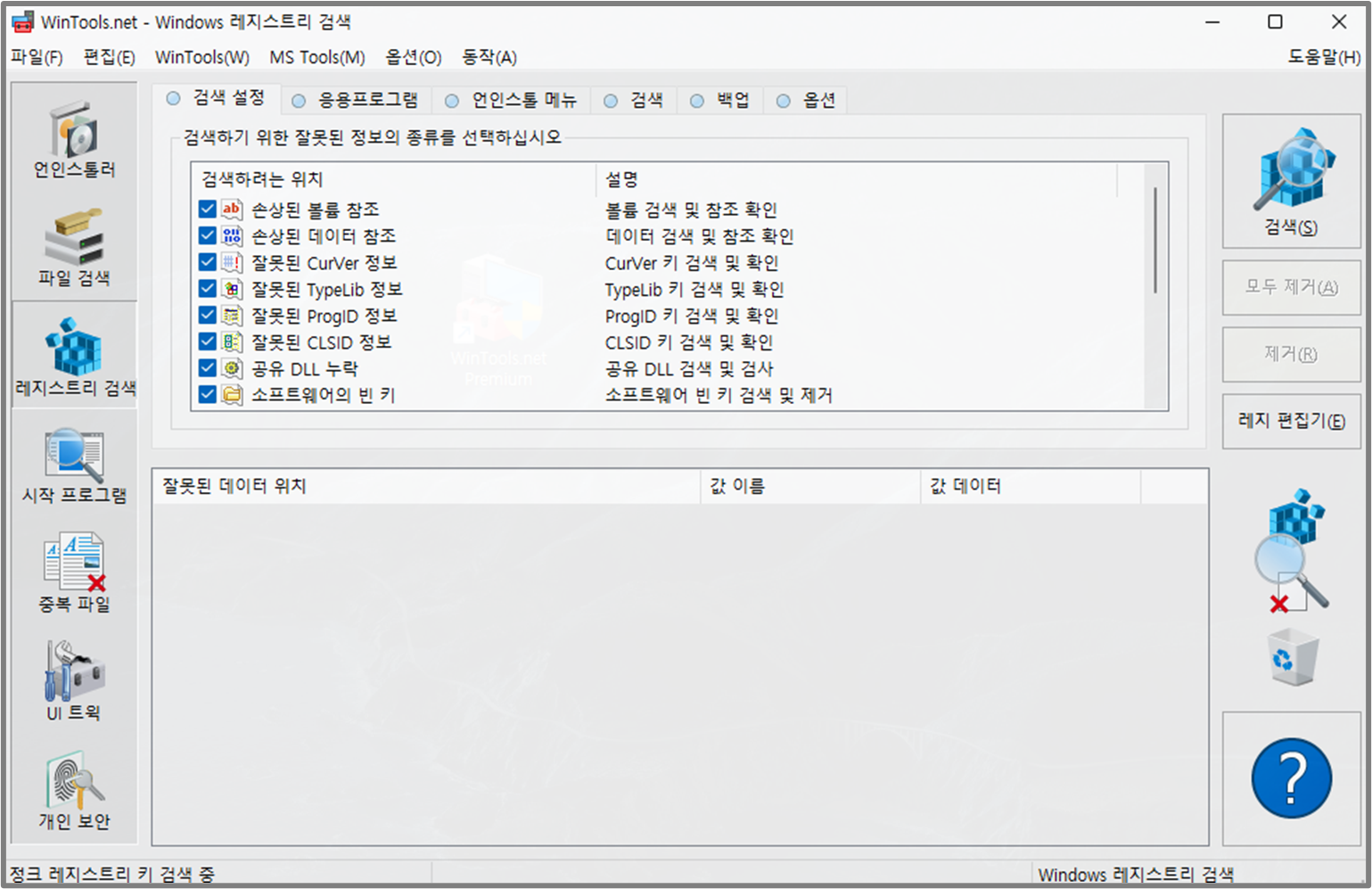Select the 레지스트리 검색 sidebar tool
Image resolution: width=1372 pixels, height=889 pixels.
pyautogui.click(x=74, y=356)
